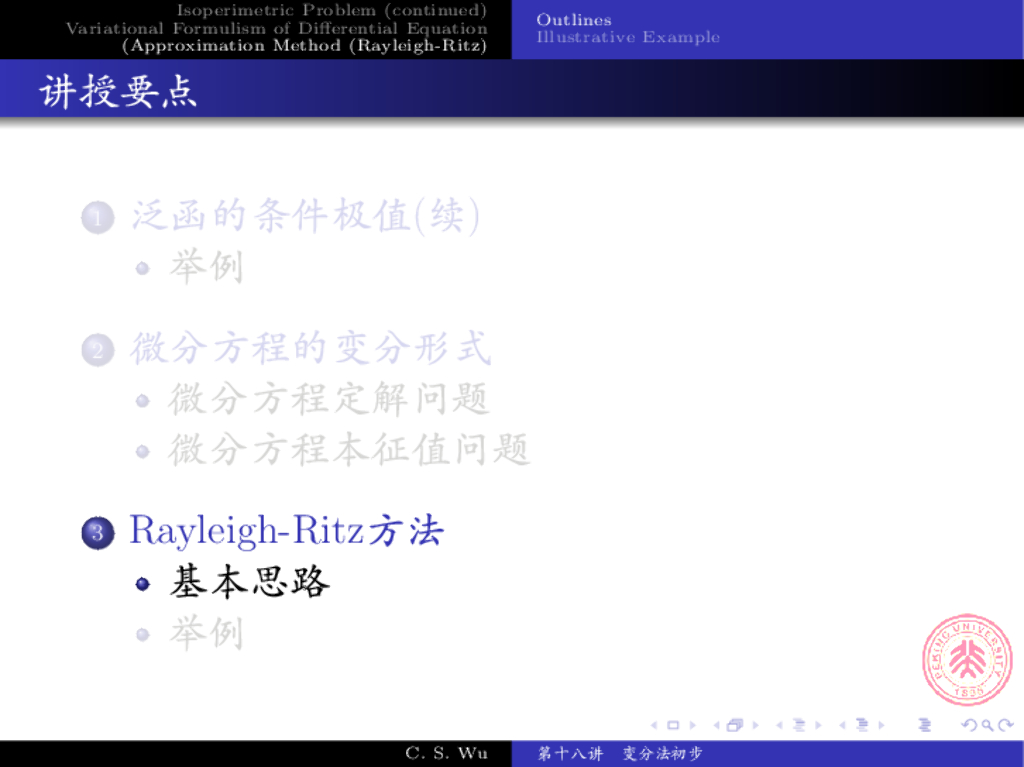Click the stacked frames navigation icon
The image size is (1024, 767).
point(735,725)
